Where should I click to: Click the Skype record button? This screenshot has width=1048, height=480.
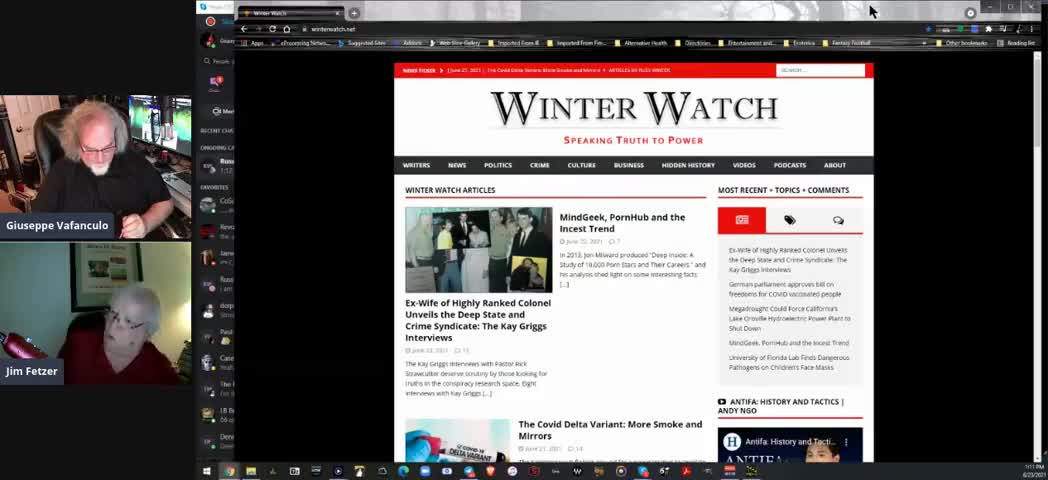211,21
